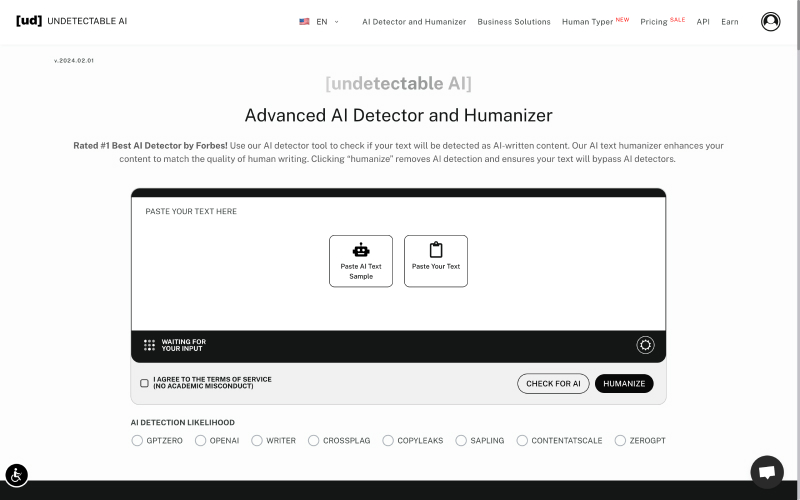Image resolution: width=800 pixels, height=500 pixels.
Task: Select the CROSSPLAG detector radio
Action: pyautogui.click(x=313, y=440)
